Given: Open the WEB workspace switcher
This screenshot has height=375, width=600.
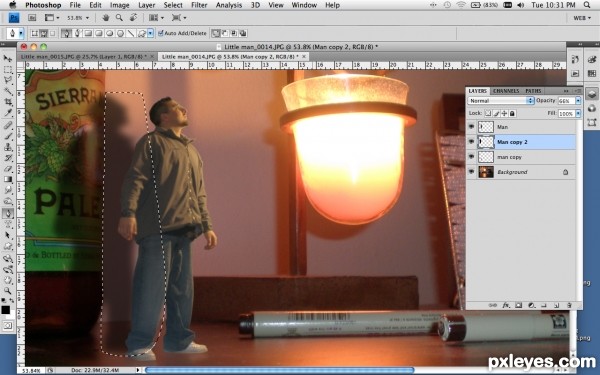Looking at the screenshot, I should [582, 18].
